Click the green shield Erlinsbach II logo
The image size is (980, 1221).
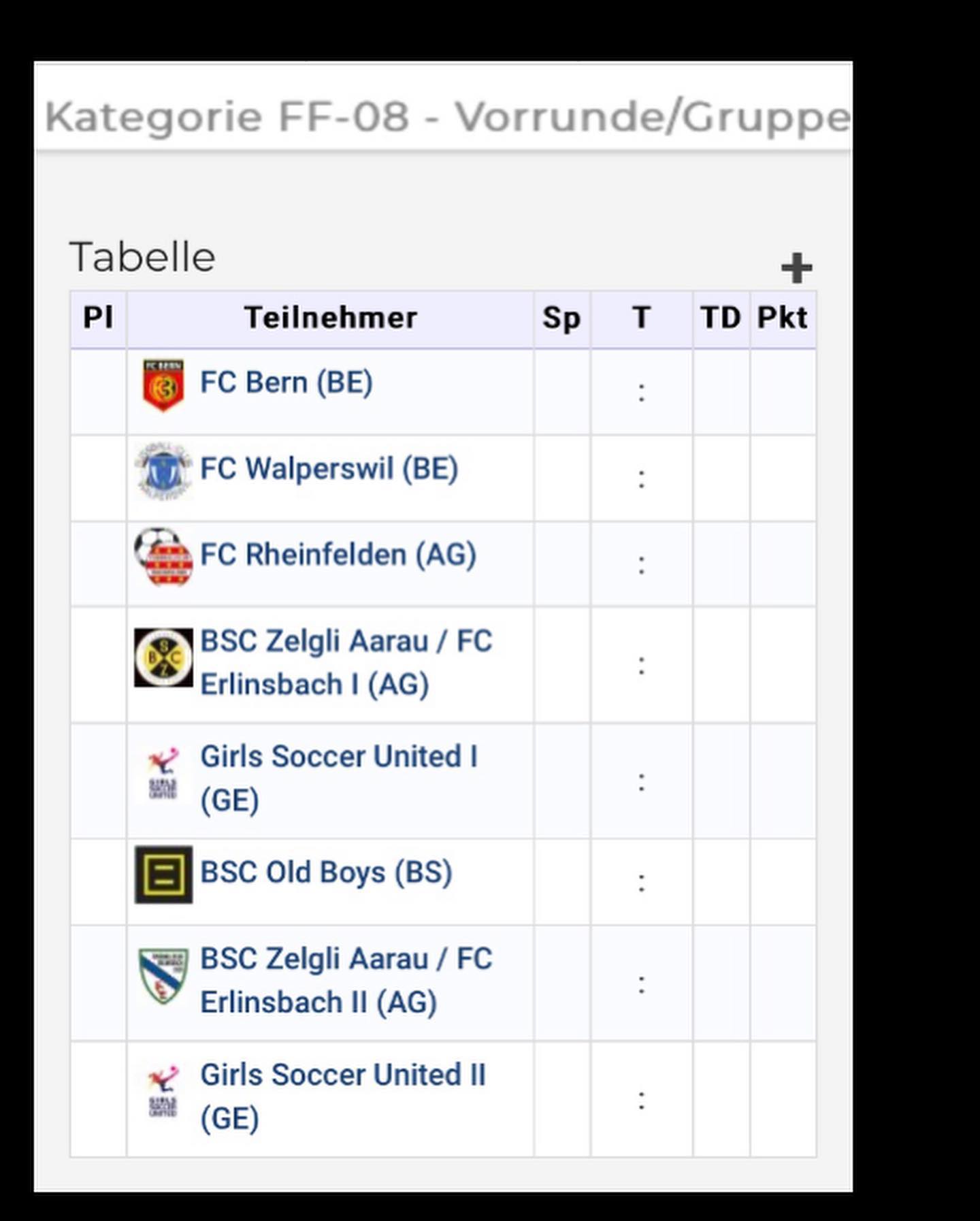tap(163, 976)
